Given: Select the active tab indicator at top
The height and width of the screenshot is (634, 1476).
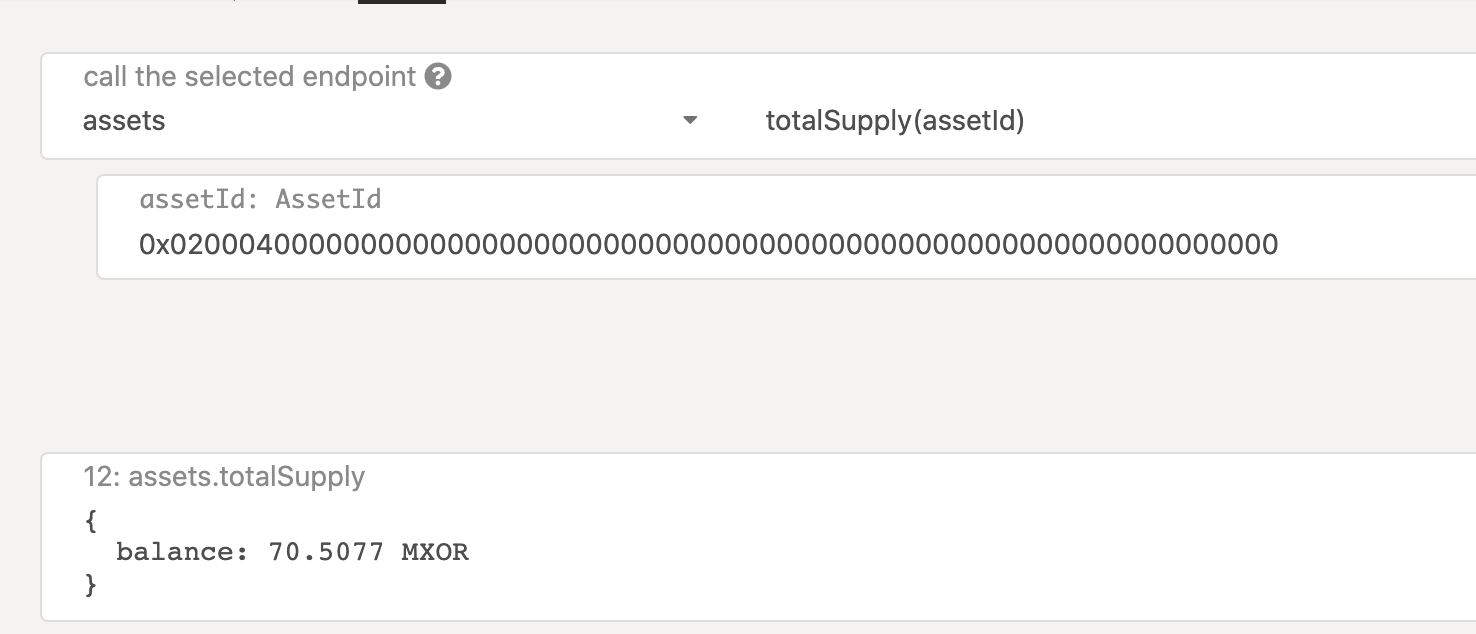Looking at the screenshot, I should [x=402, y=2].
